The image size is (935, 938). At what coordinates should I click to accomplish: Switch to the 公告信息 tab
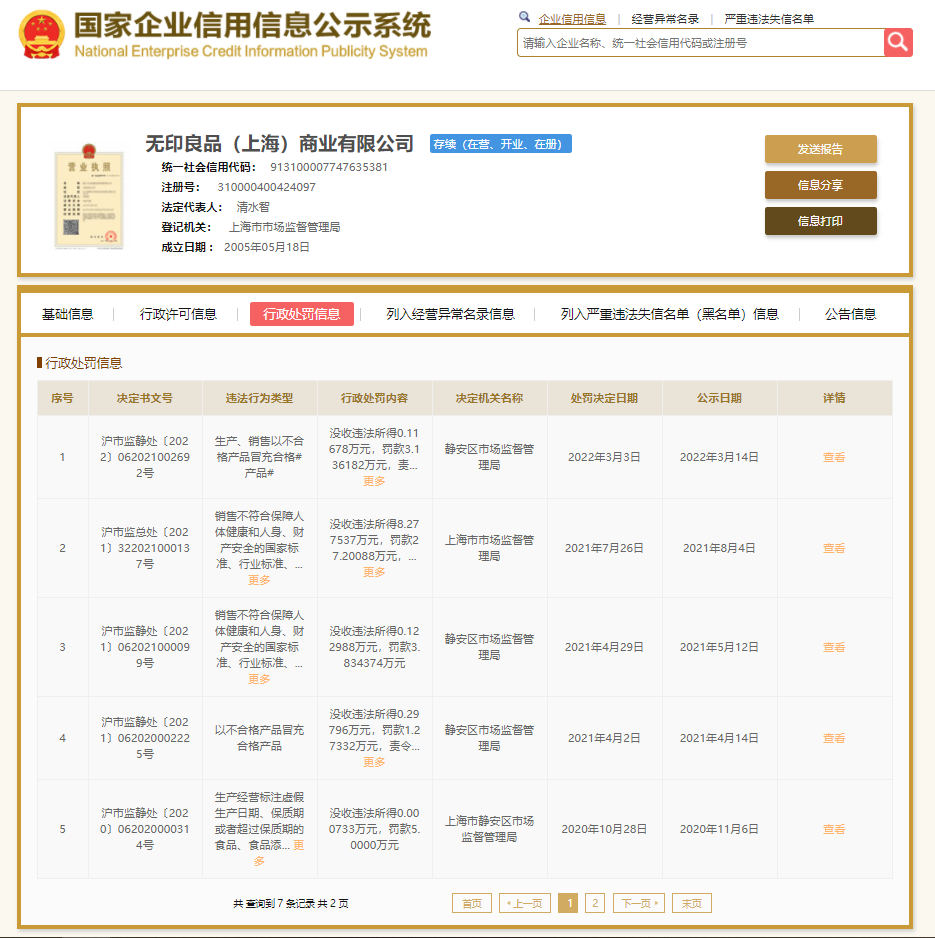point(850,314)
